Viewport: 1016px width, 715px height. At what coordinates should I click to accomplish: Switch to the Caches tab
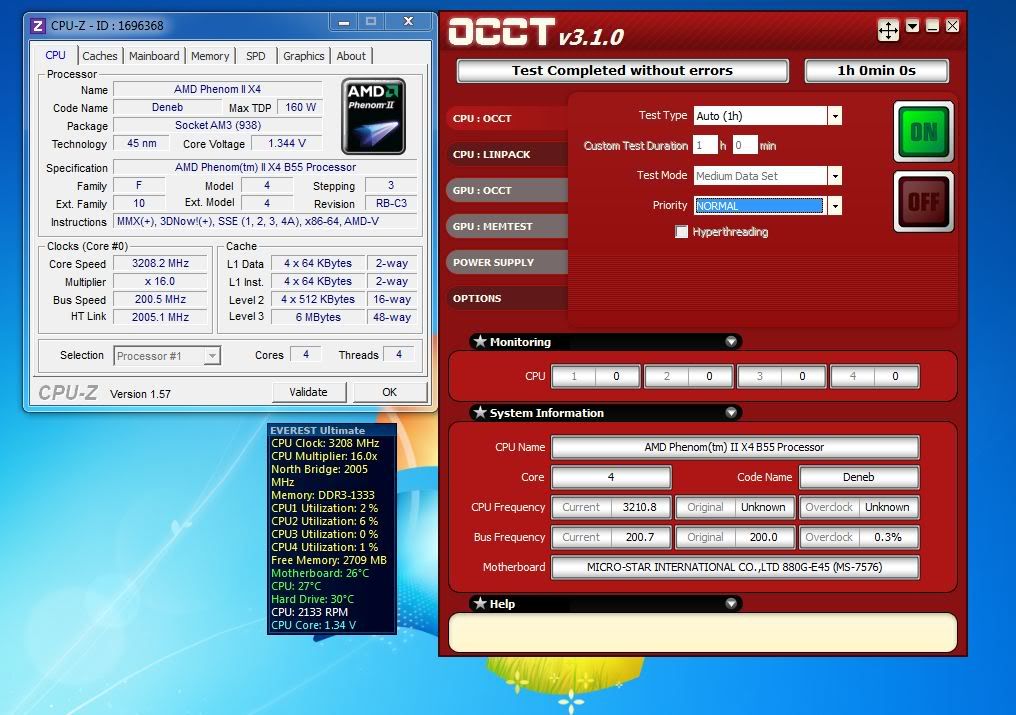[x=100, y=56]
